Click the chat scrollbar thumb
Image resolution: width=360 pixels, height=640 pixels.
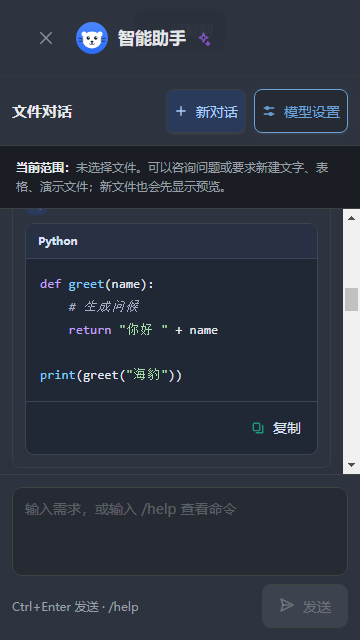[x=351, y=300]
